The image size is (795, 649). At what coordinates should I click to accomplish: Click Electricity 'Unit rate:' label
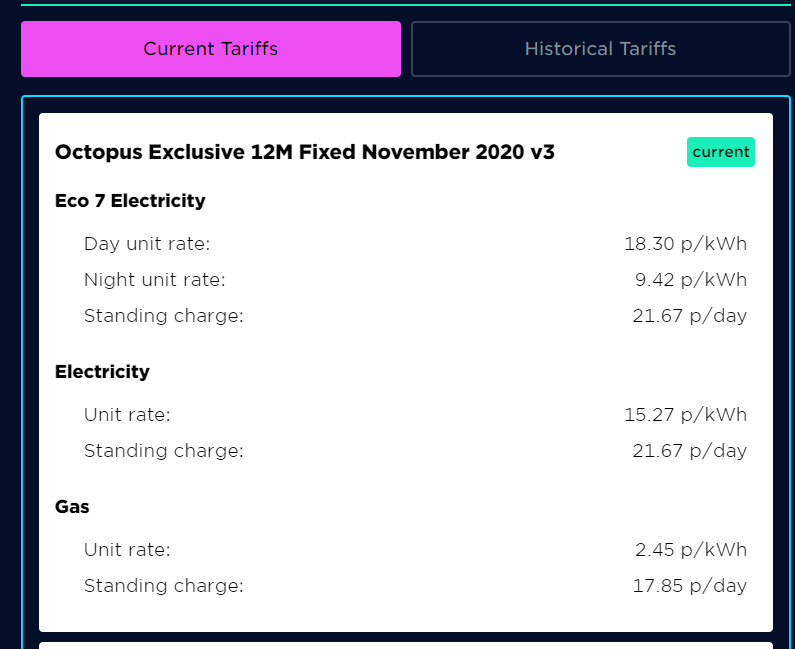coord(127,415)
